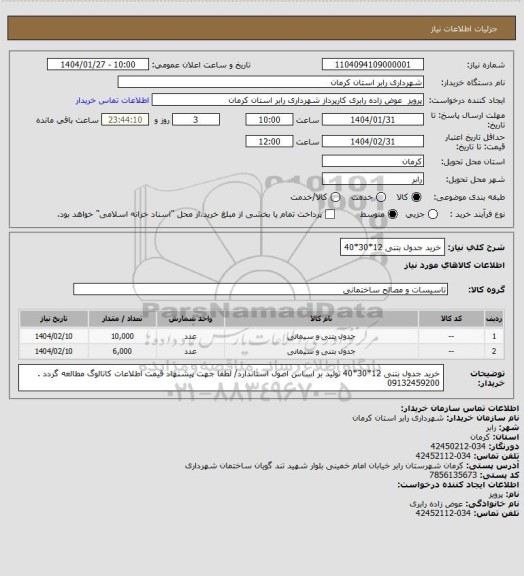The width and height of the screenshot is (524, 576).
Task: Click the quantity cell 10,000
Action: pos(122,336)
